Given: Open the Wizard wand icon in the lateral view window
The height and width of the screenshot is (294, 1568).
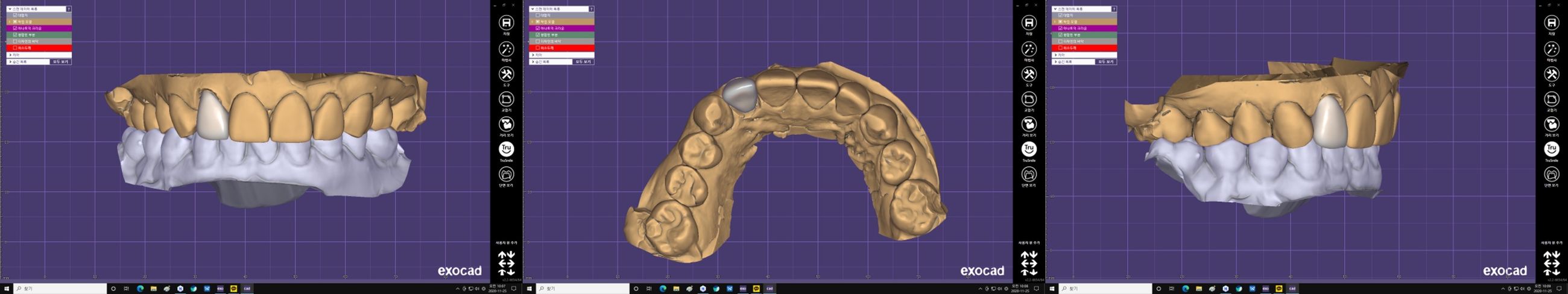Looking at the screenshot, I should tap(1552, 49).
